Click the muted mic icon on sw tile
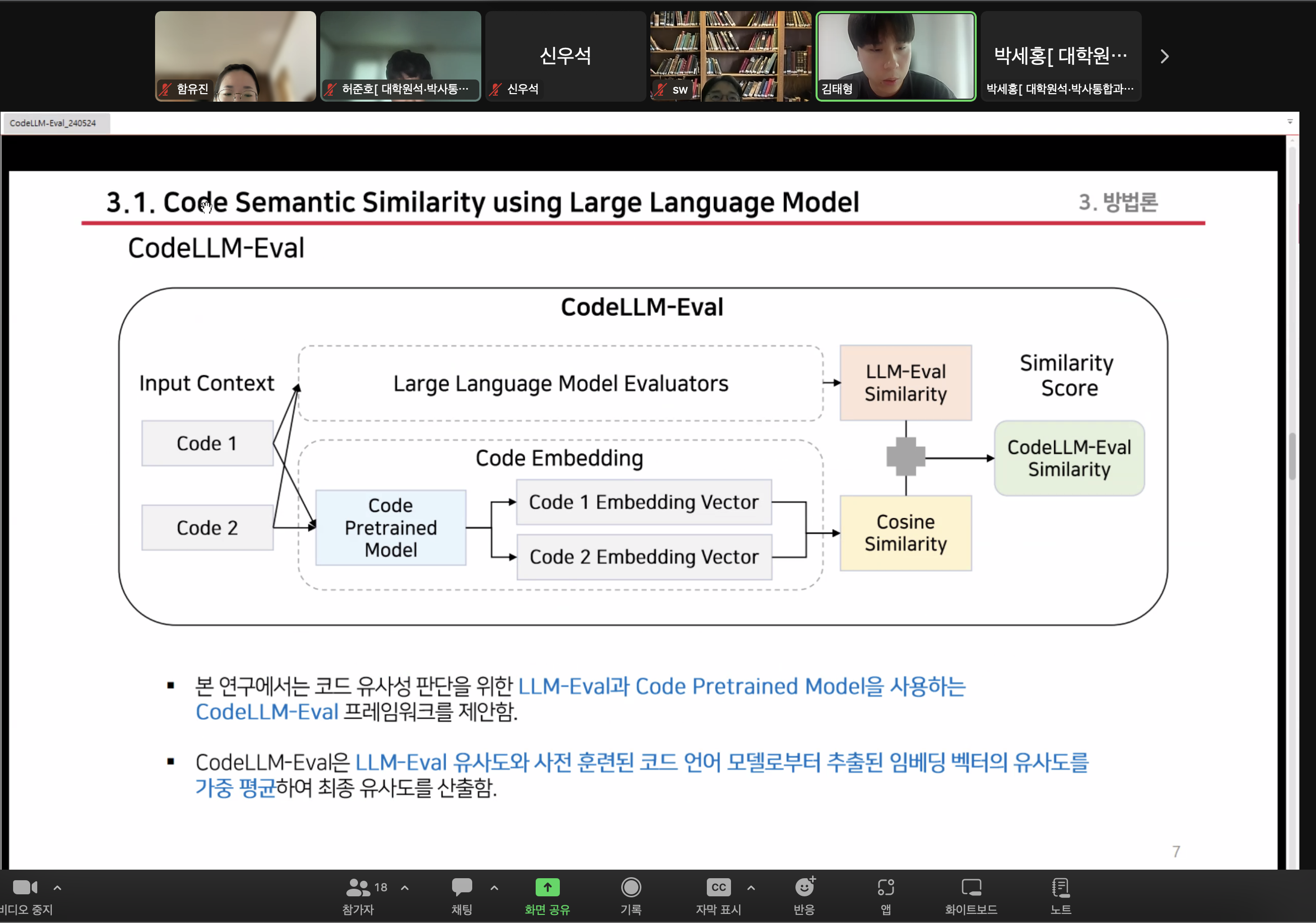Screen dimensions: 1316x923 (661, 89)
